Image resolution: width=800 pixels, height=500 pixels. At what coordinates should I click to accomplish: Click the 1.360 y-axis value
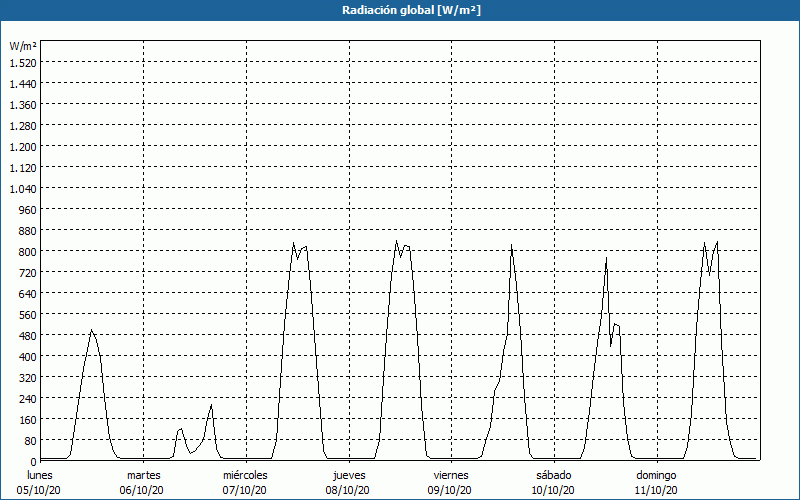click(23, 105)
